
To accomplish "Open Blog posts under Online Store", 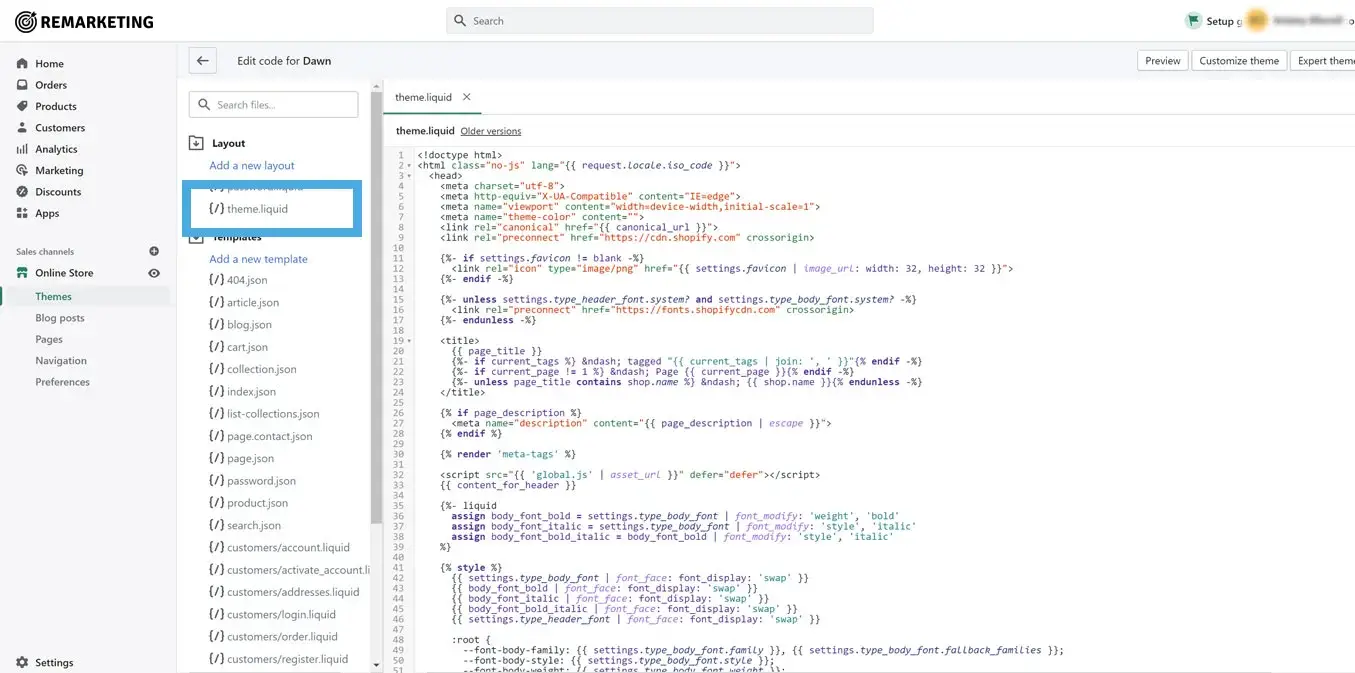I will pyautogui.click(x=60, y=318).
